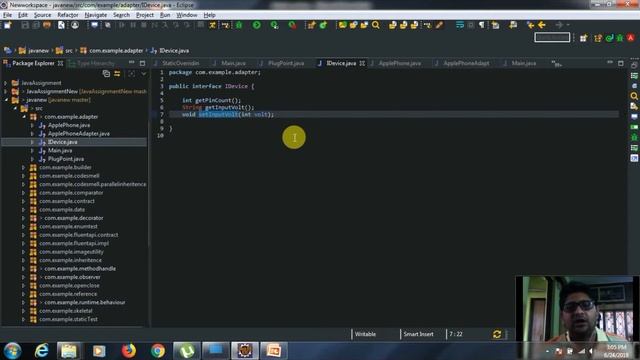Expand the JavaAssignmentNew project

[x=5, y=91]
